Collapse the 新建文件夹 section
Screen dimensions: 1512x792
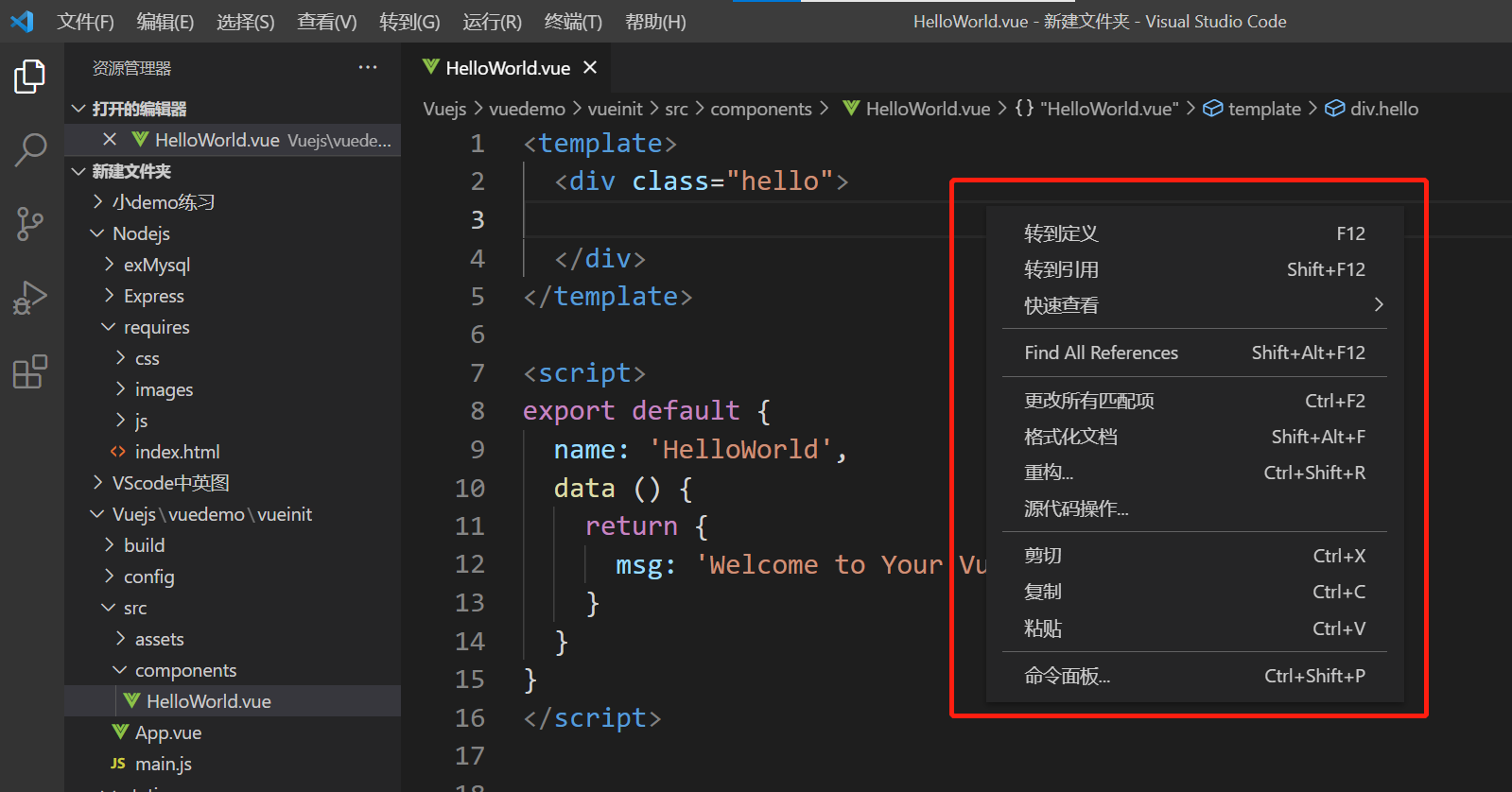coord(79,171)
